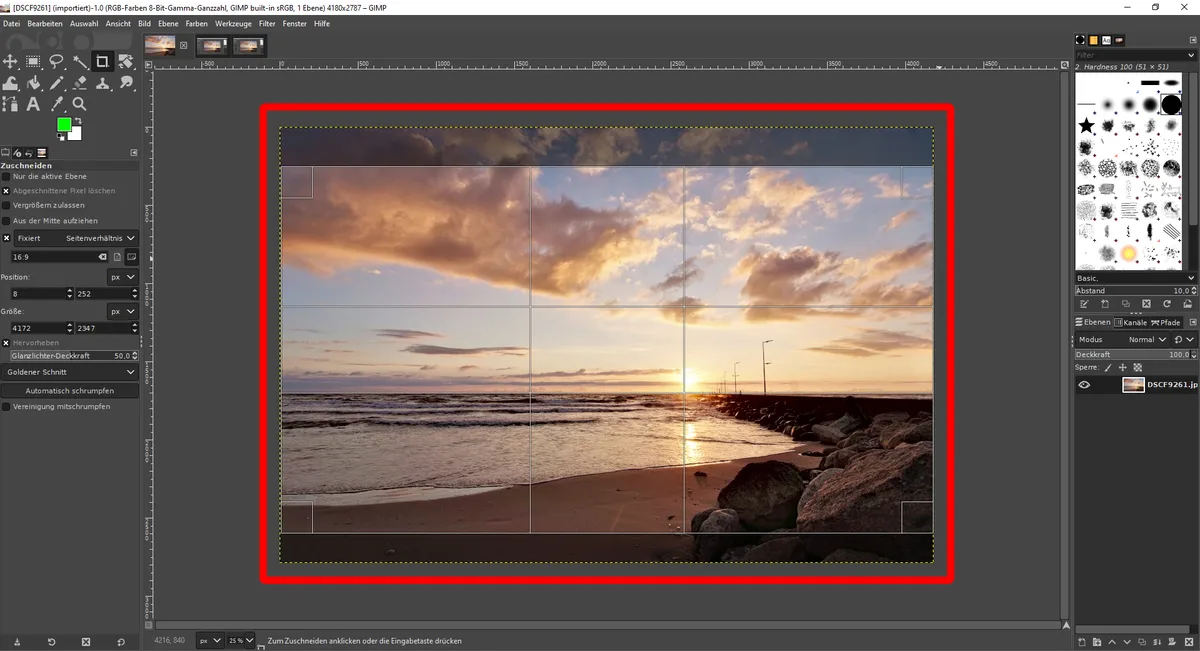Select the Clone stamp tool

coord(102,83)
